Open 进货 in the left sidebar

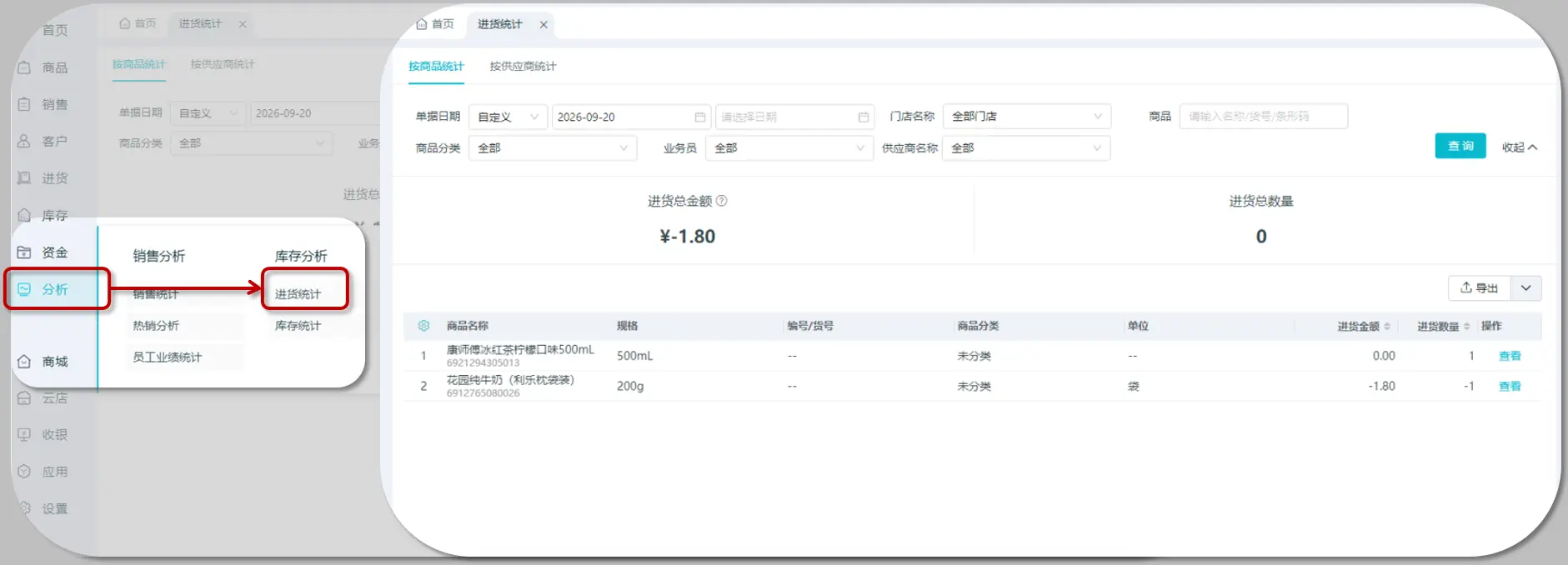click(43, 178)
